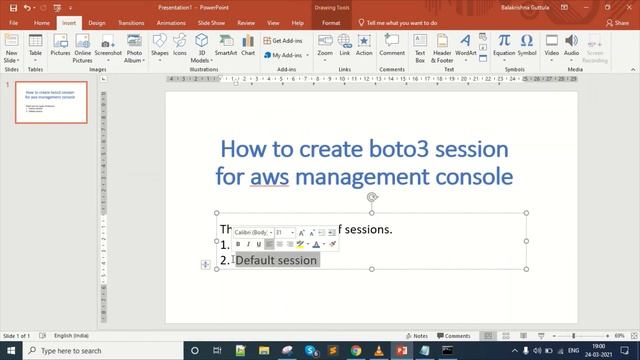Start Slide Show from the status bar
This screenshot has height=360, width=640.
541,336
